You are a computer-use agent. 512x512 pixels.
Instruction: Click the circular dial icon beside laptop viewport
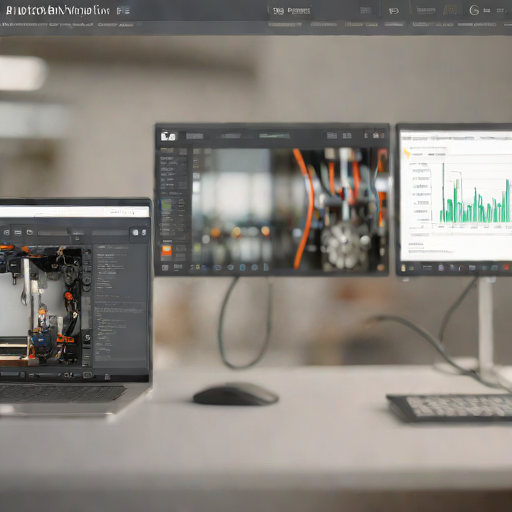87,279
